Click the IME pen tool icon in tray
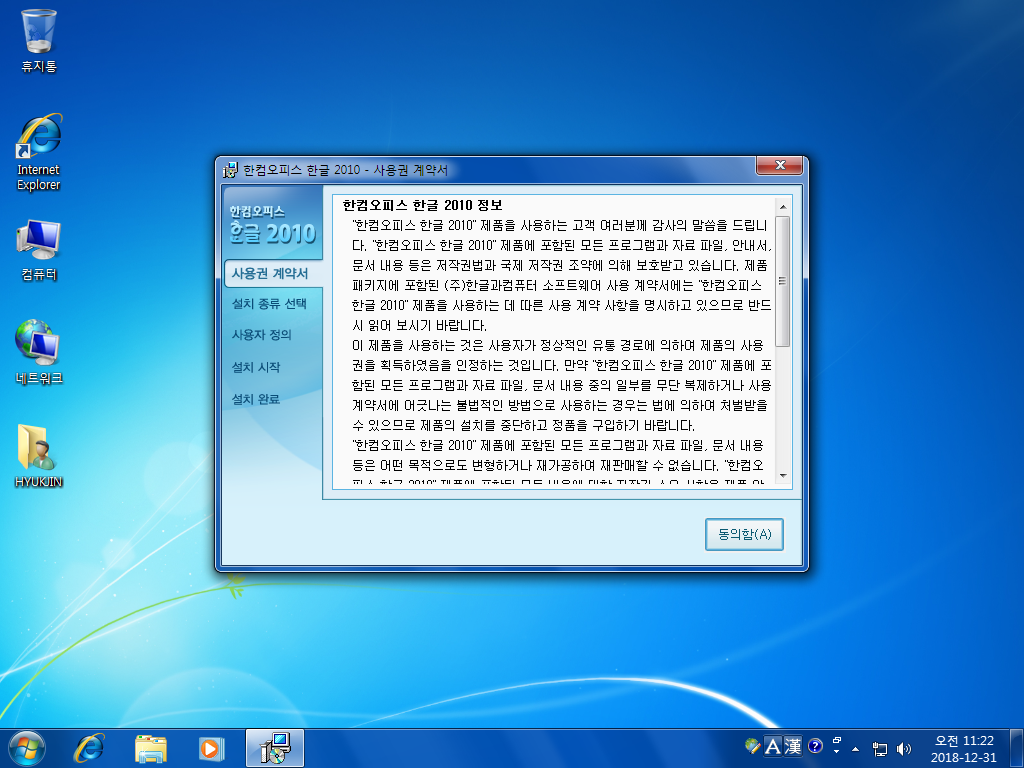 coord(752,746)
